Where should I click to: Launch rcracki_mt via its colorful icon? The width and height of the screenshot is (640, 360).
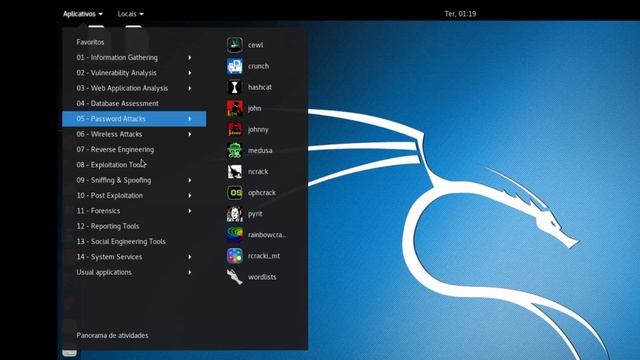235,256
